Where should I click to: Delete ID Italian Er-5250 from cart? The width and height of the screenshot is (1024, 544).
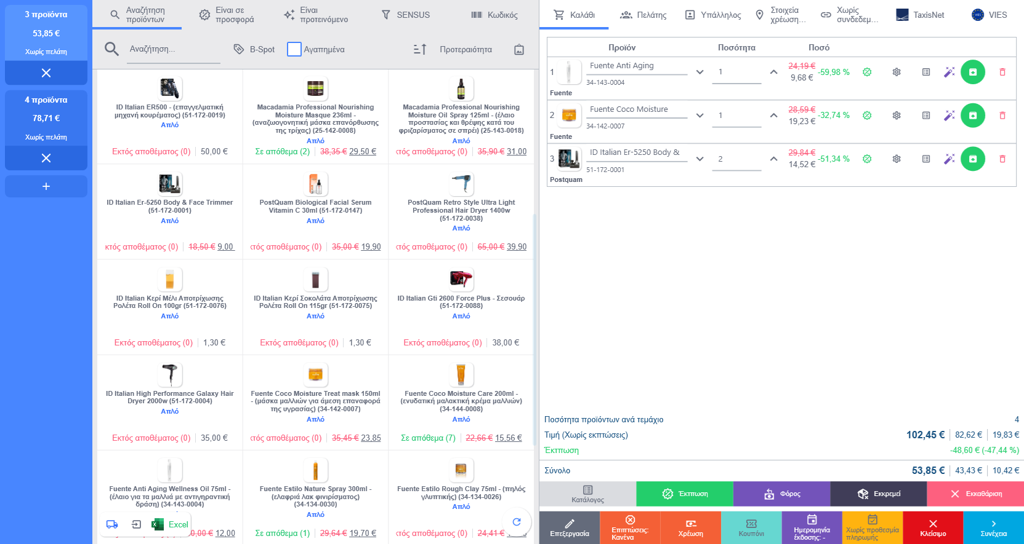(x=1002, y=159)
